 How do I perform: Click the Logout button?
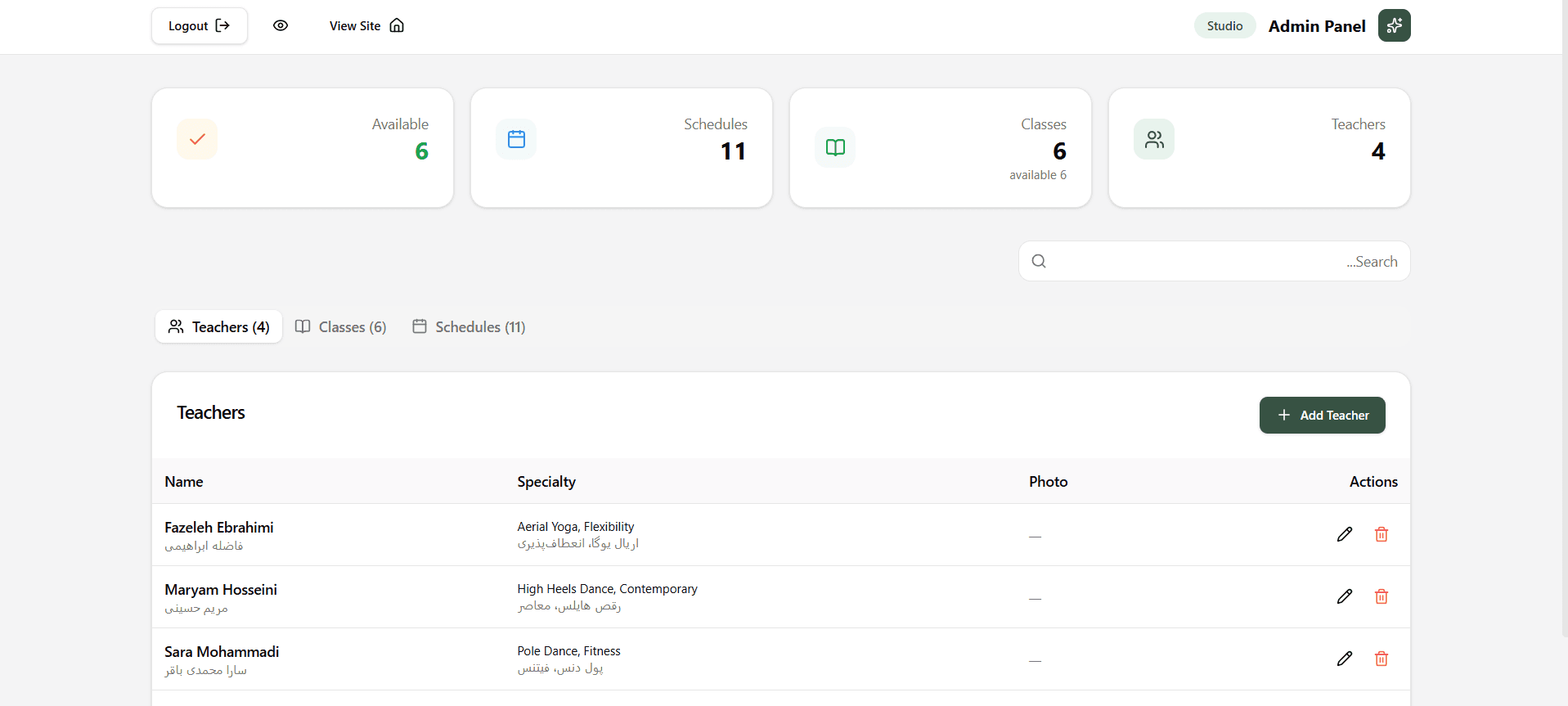click(200, 25)
